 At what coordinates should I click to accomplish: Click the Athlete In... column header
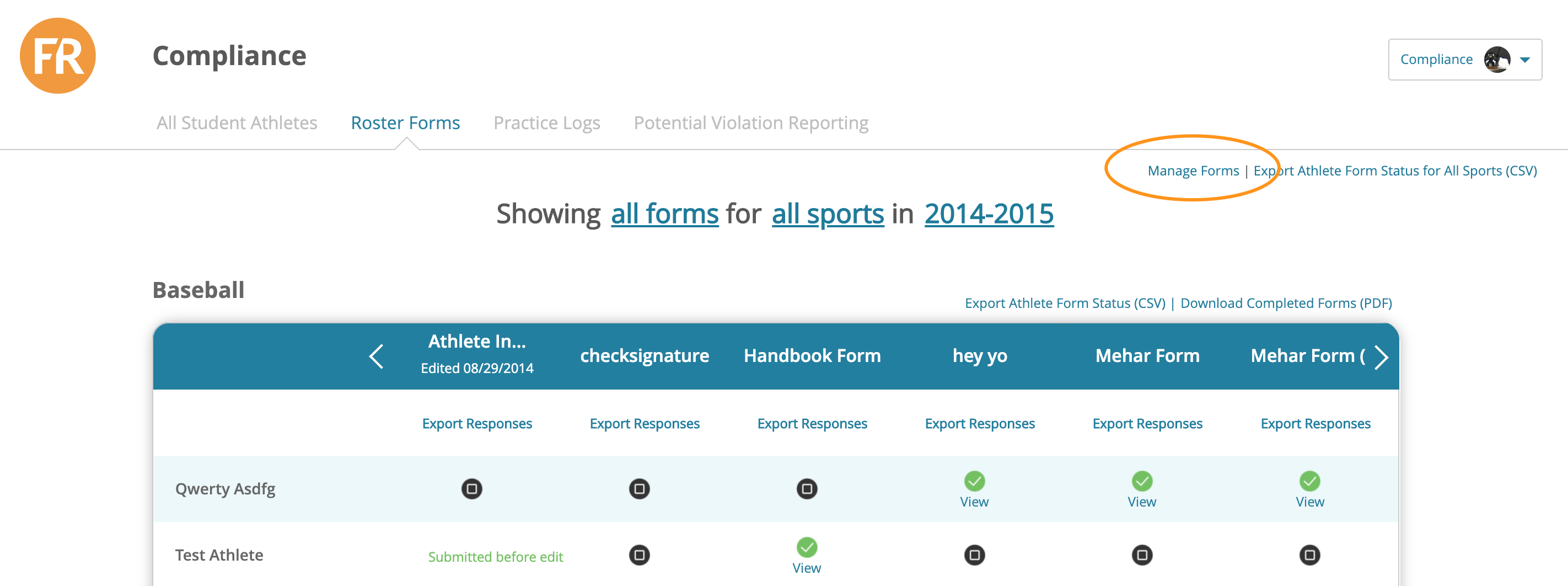(x=477, y=342)
